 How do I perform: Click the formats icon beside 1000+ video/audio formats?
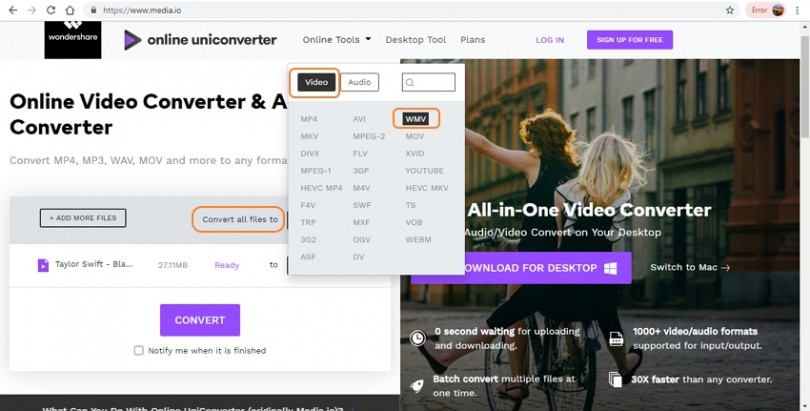click(x=616, y=338)
